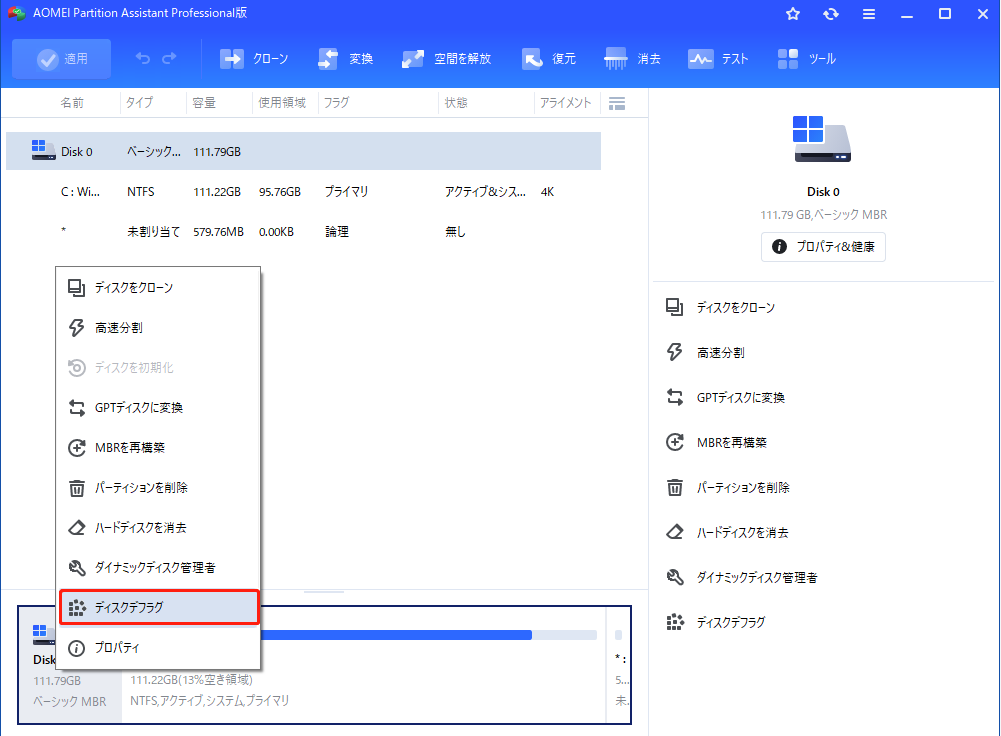Click the redo arrow icon
Image resolution: width=1001 pixels, height=736 pixels.
coord(169,59)
